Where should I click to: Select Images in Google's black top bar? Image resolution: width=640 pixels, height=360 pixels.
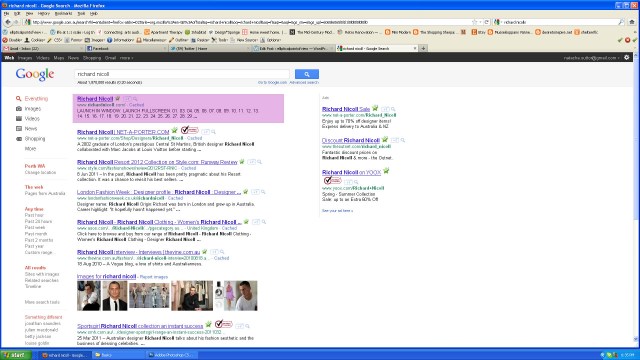(25, 58)
